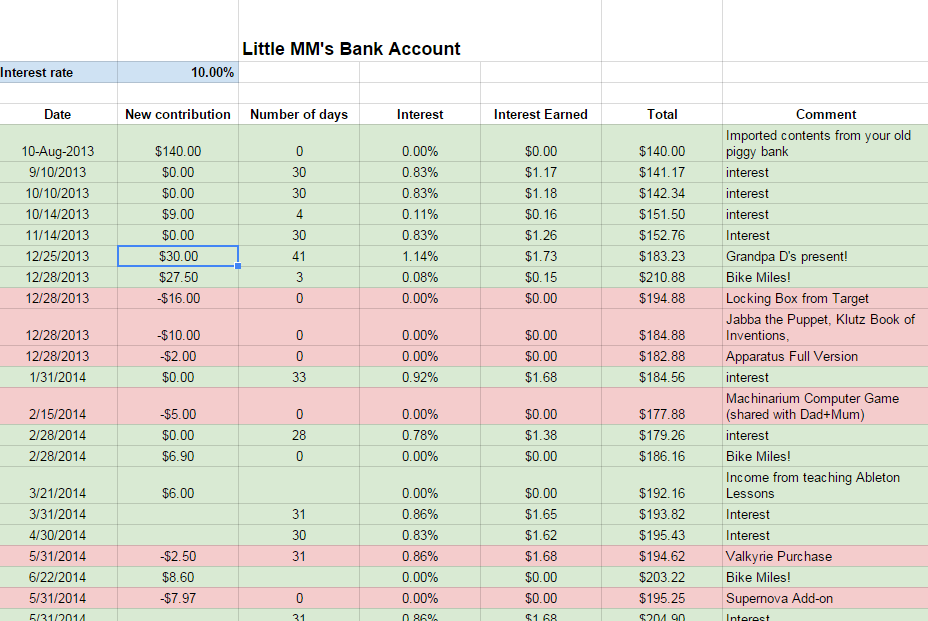Select the Comment column header cell
Viewport: 928px width, 621px height.
826,114
